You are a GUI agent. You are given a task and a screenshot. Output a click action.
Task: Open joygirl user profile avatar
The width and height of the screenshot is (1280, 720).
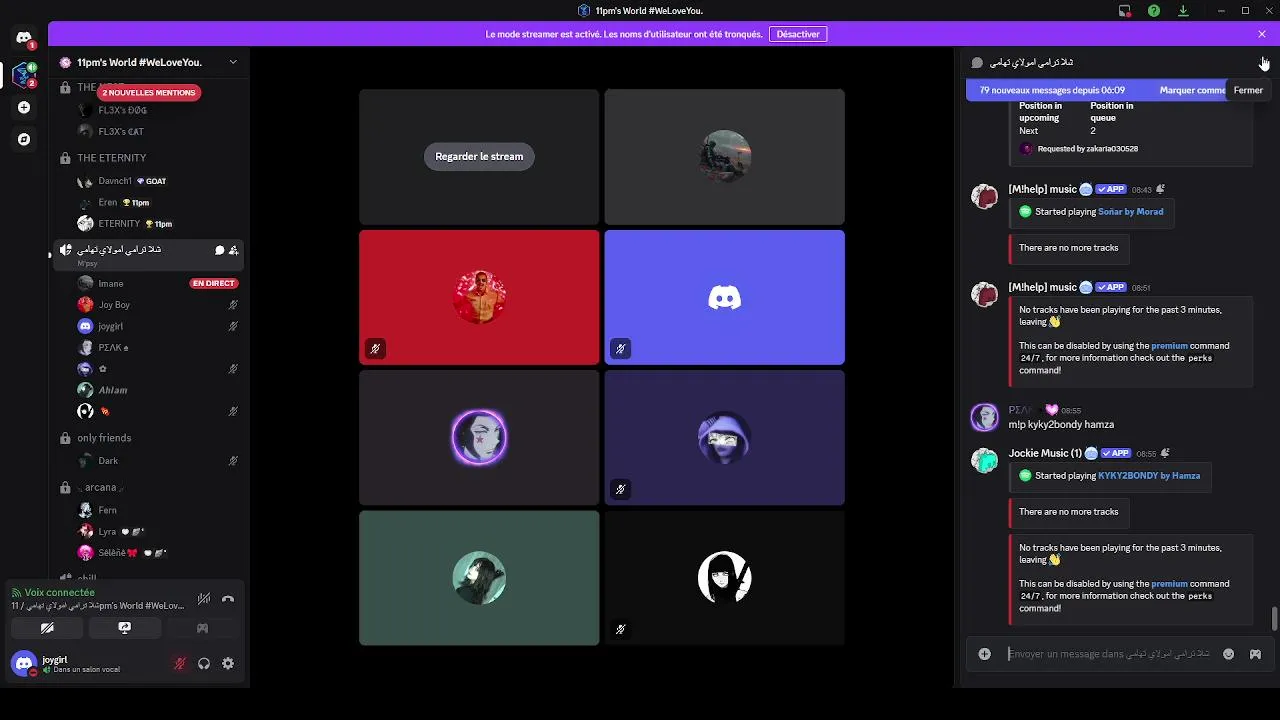click(x=24, y=663)
